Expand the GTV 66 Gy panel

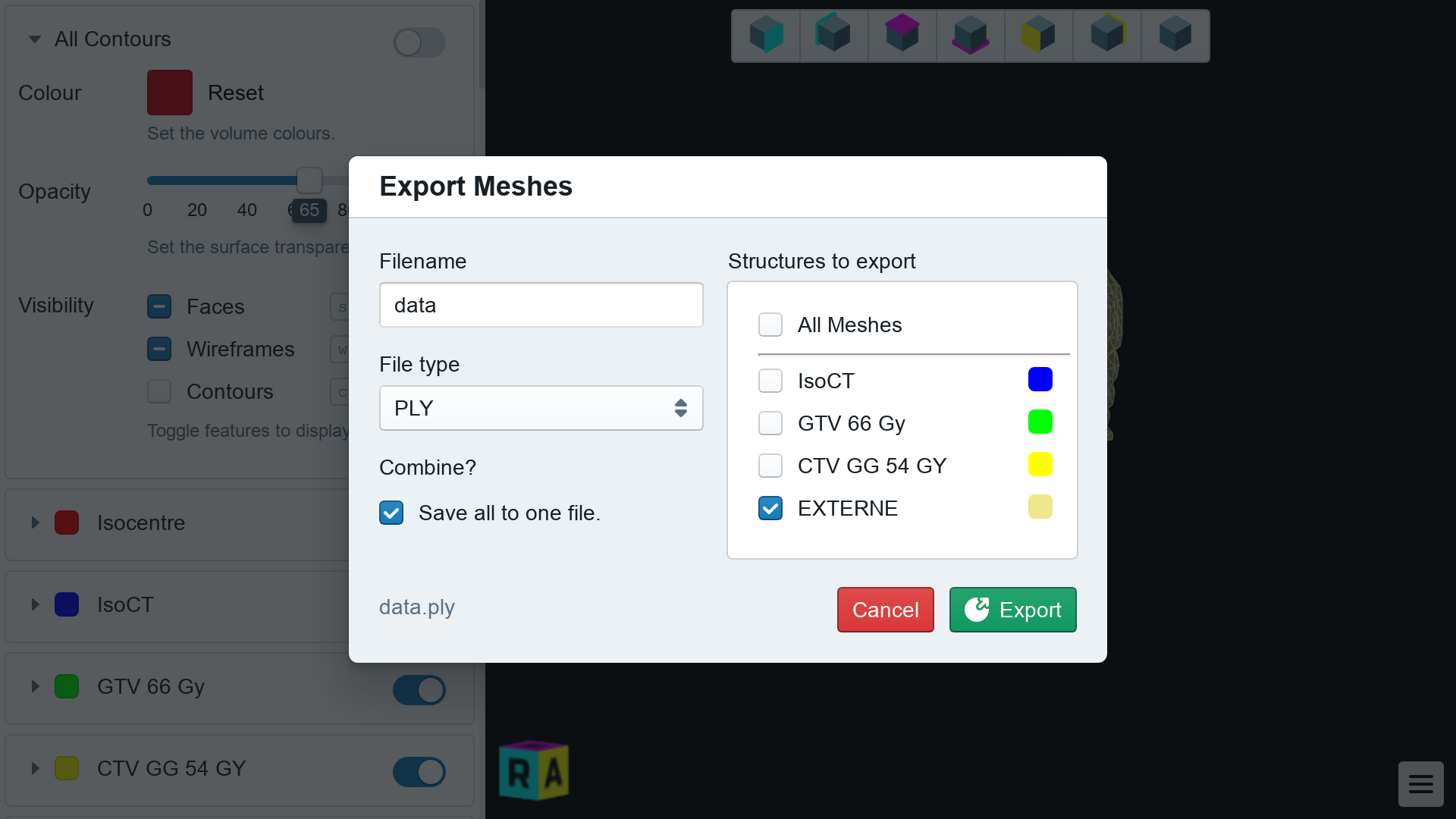(x=35, y=686)
